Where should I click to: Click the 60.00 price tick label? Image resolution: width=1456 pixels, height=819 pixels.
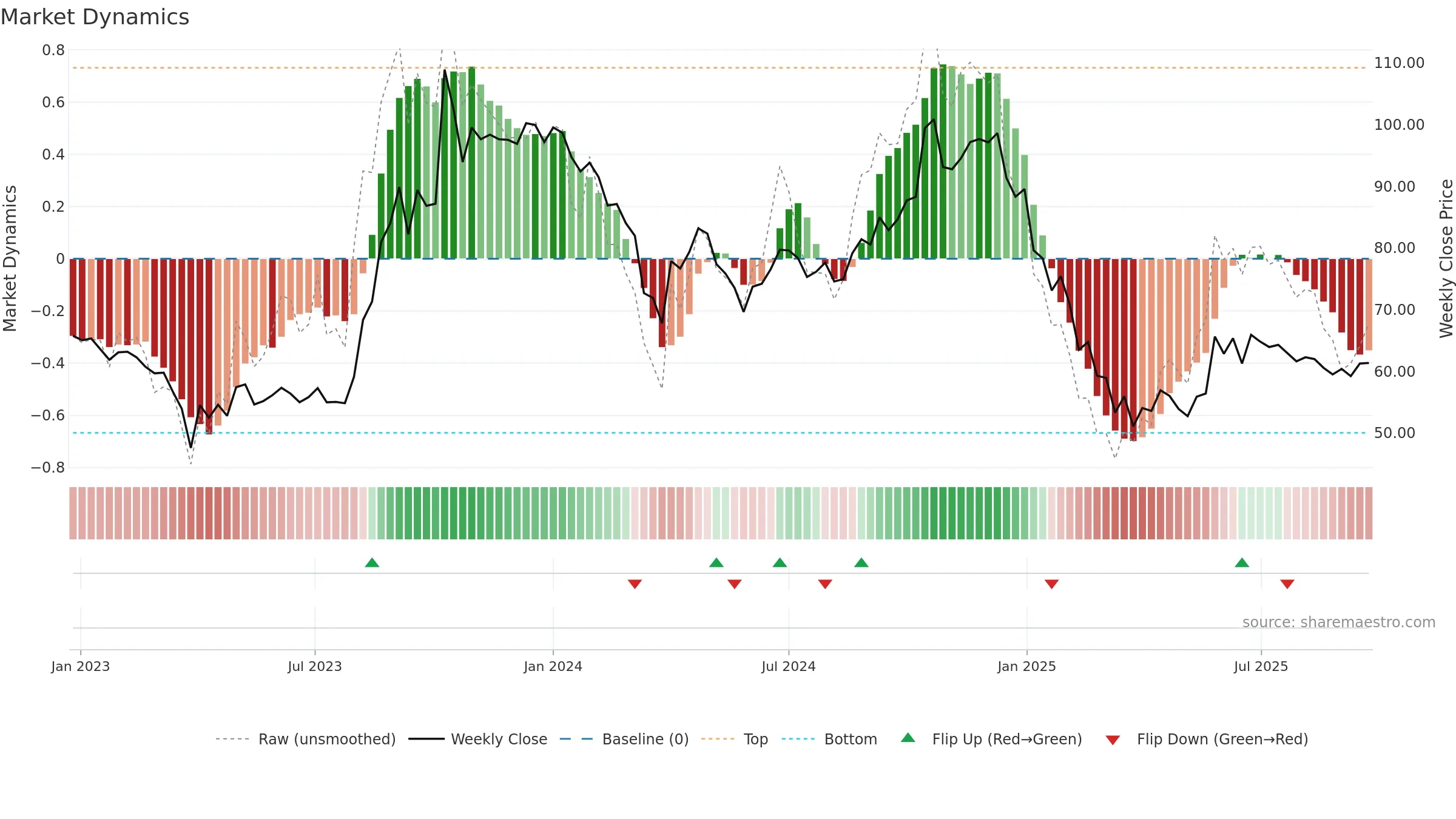[x=1395, y=372]
